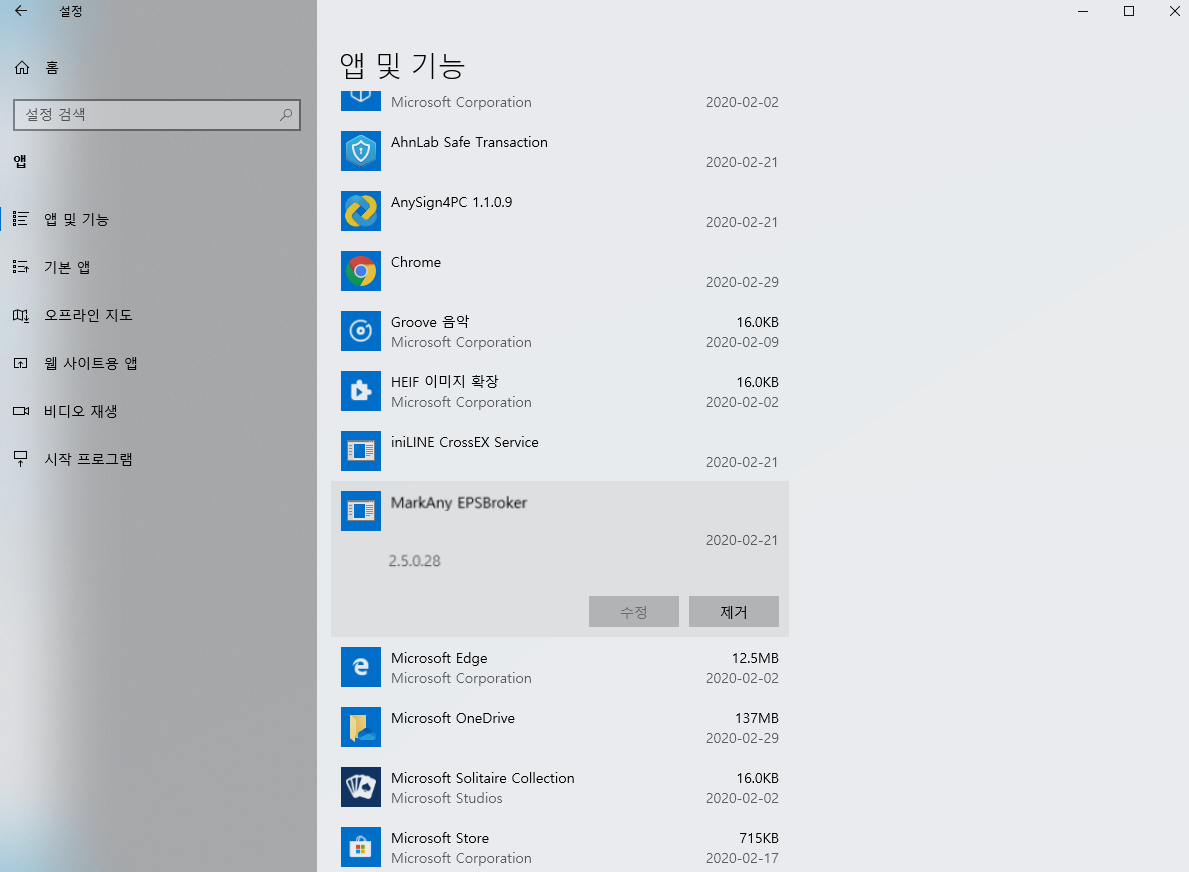Click the Microsoft Solitaire Collection icon
This screenshot has width=1189, height=872.
pos(361,786)
